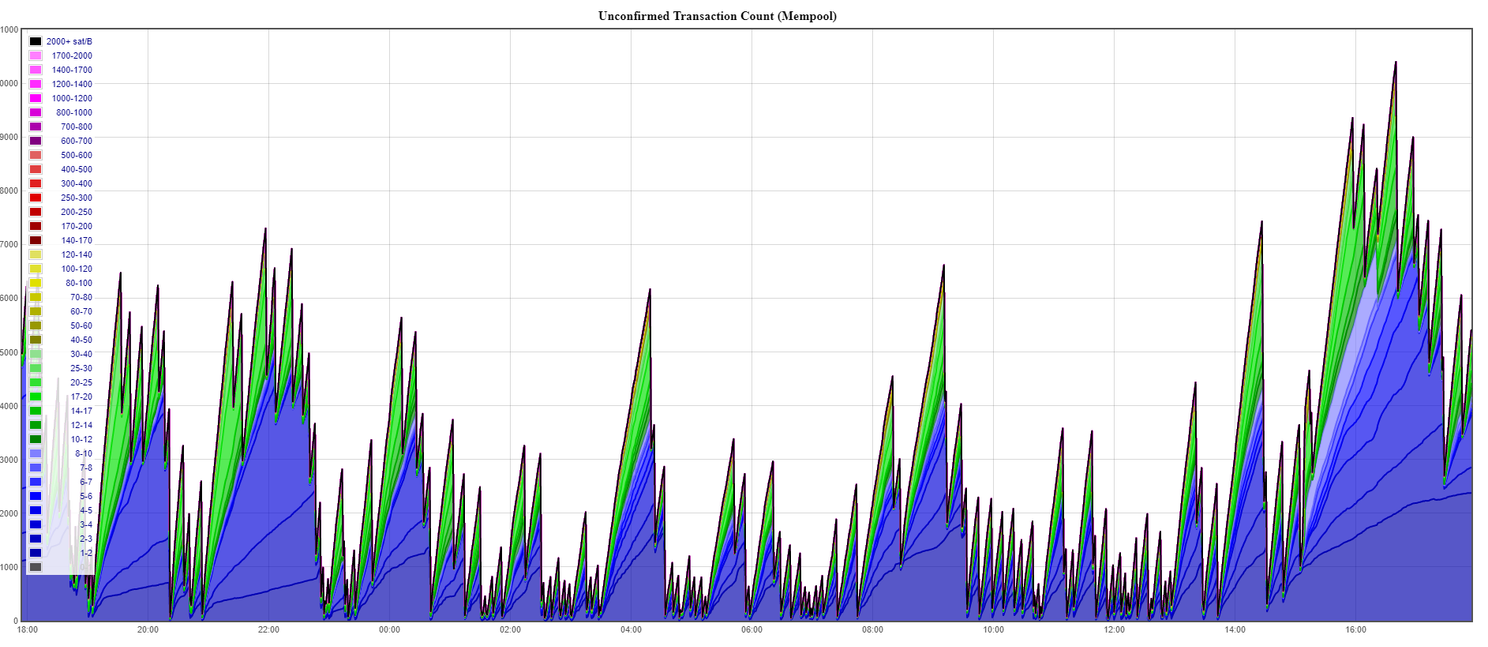Click the 04:00 x-axis label
1488x647 pixels.
point(631,630)
